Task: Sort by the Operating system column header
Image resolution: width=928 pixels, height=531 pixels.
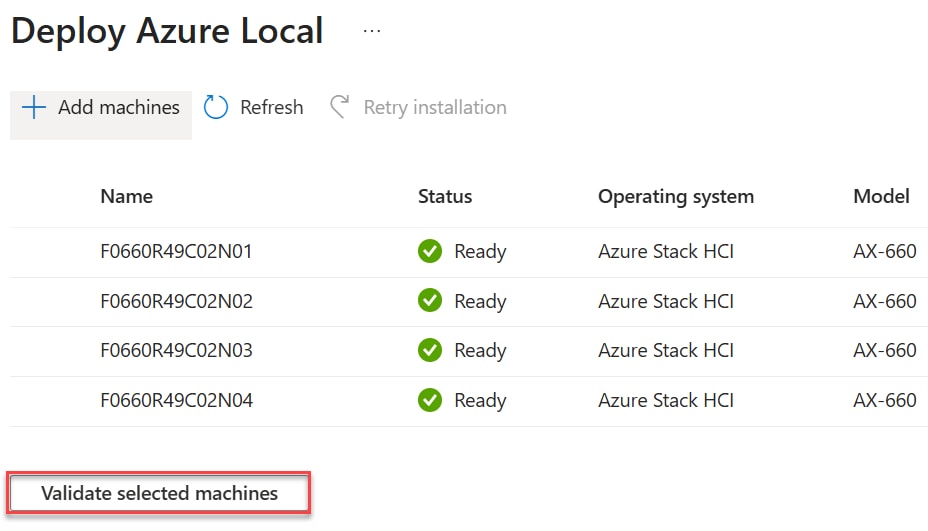Action: pyautogui.click(x=676, y=197)
